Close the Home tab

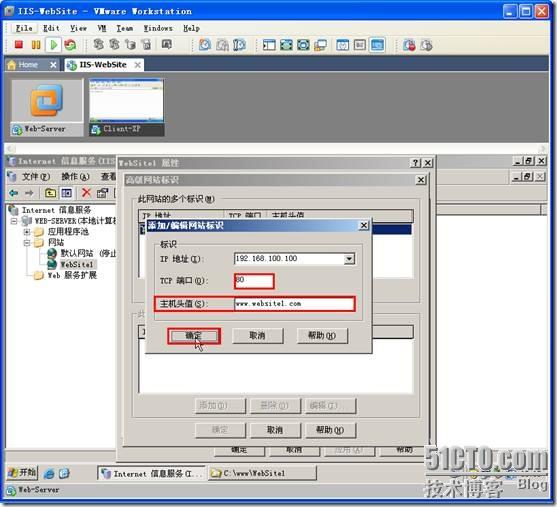click(x=53, y=65)
